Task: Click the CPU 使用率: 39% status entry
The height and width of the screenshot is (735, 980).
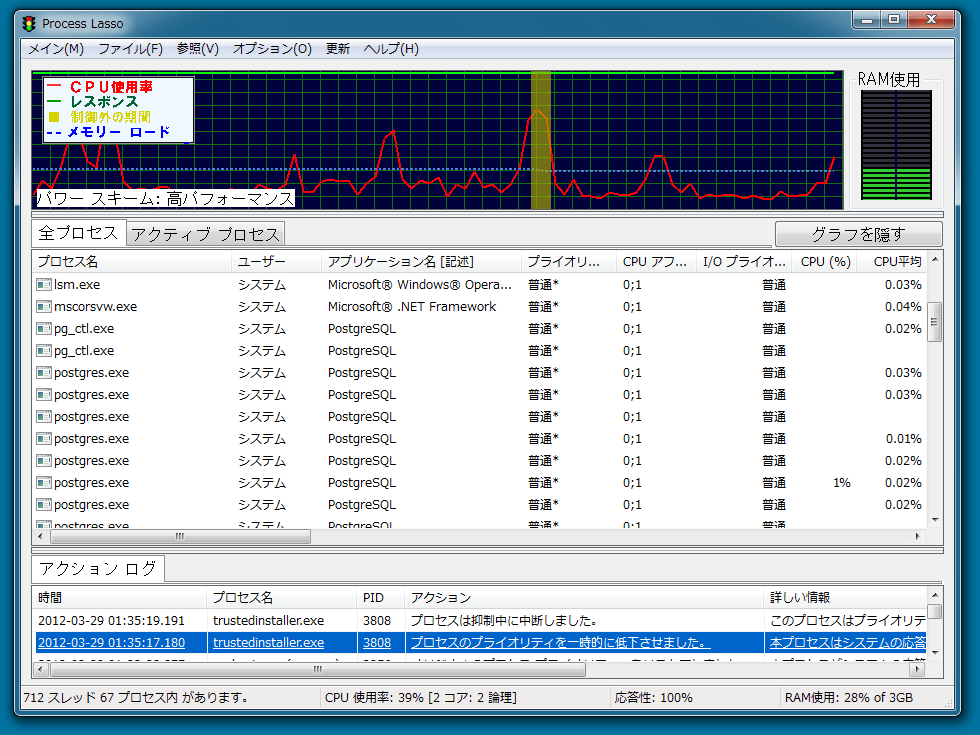Action: tap(421, 698)
